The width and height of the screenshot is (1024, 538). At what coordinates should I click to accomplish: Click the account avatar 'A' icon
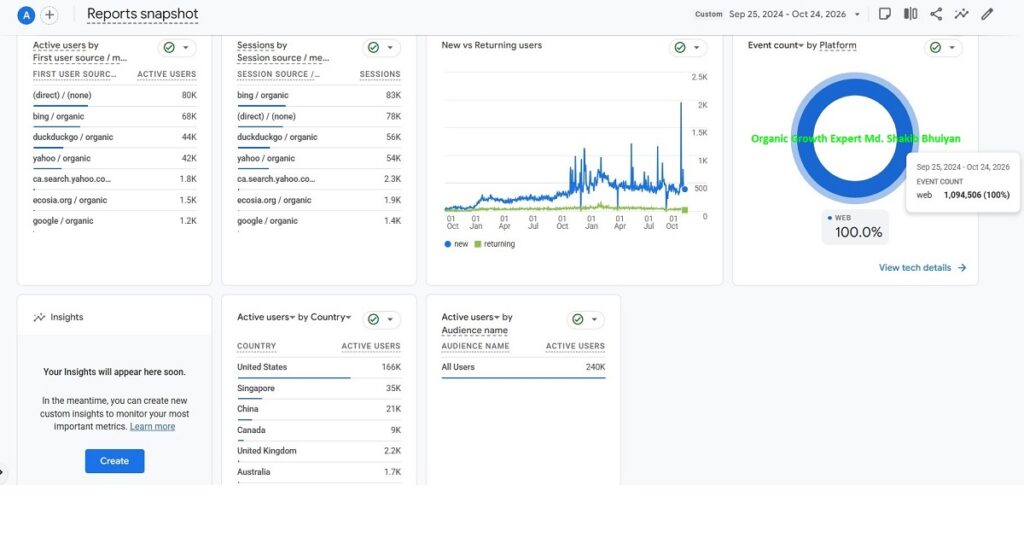point(26,14)
